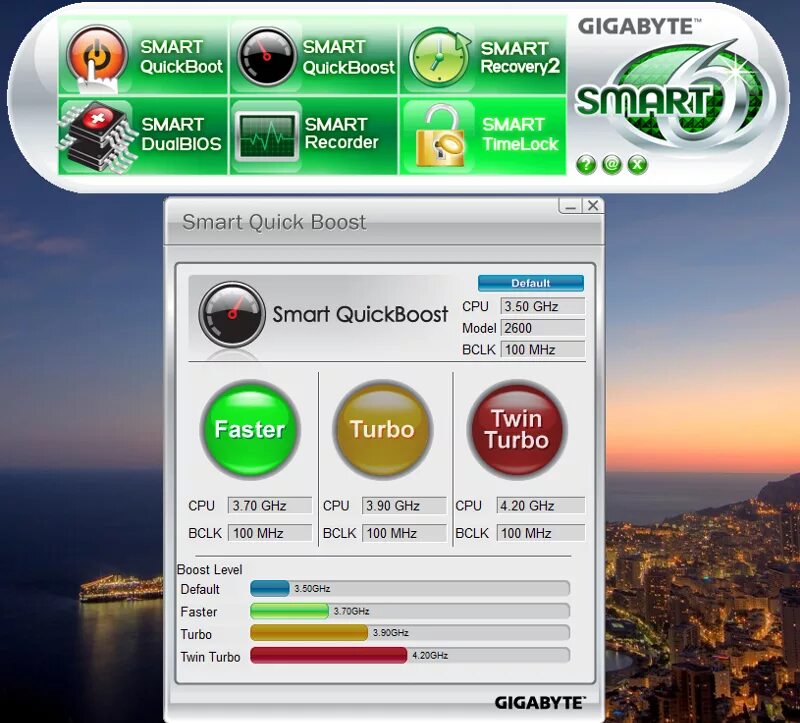Click the GIGABYTE brand text at top

(x=639, y=26)
